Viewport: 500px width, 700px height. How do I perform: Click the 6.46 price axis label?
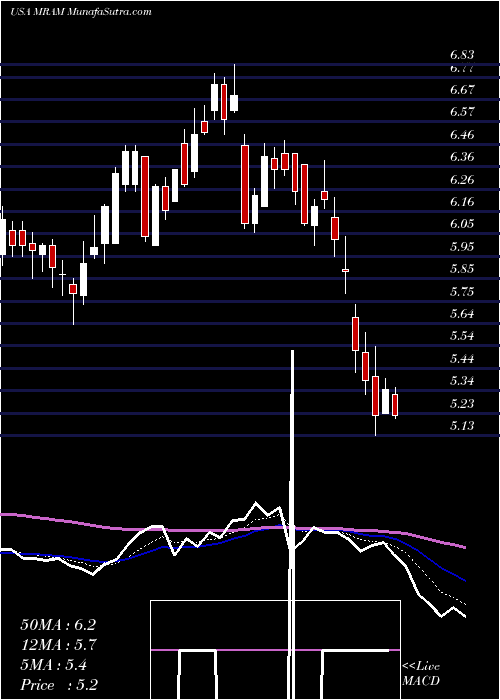pyautogui.click(x=462, y=135)
